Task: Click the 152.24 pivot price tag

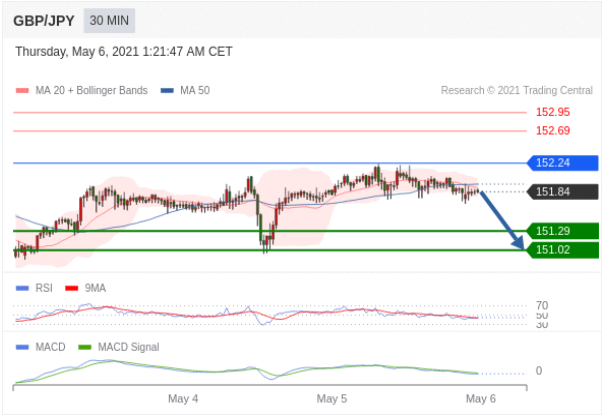Action: coord(562,163)
